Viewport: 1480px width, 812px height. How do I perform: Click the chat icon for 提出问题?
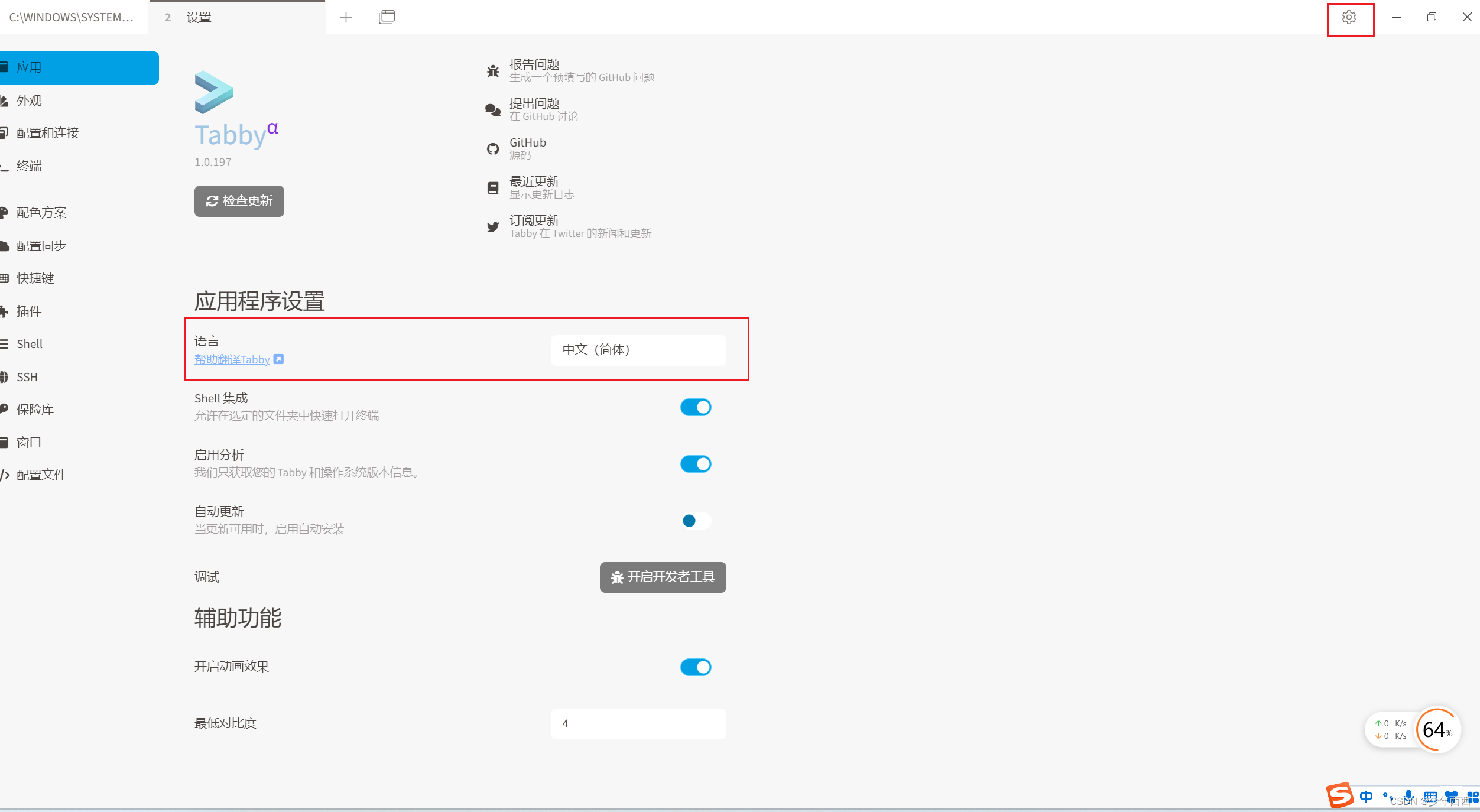click(493, 110)
